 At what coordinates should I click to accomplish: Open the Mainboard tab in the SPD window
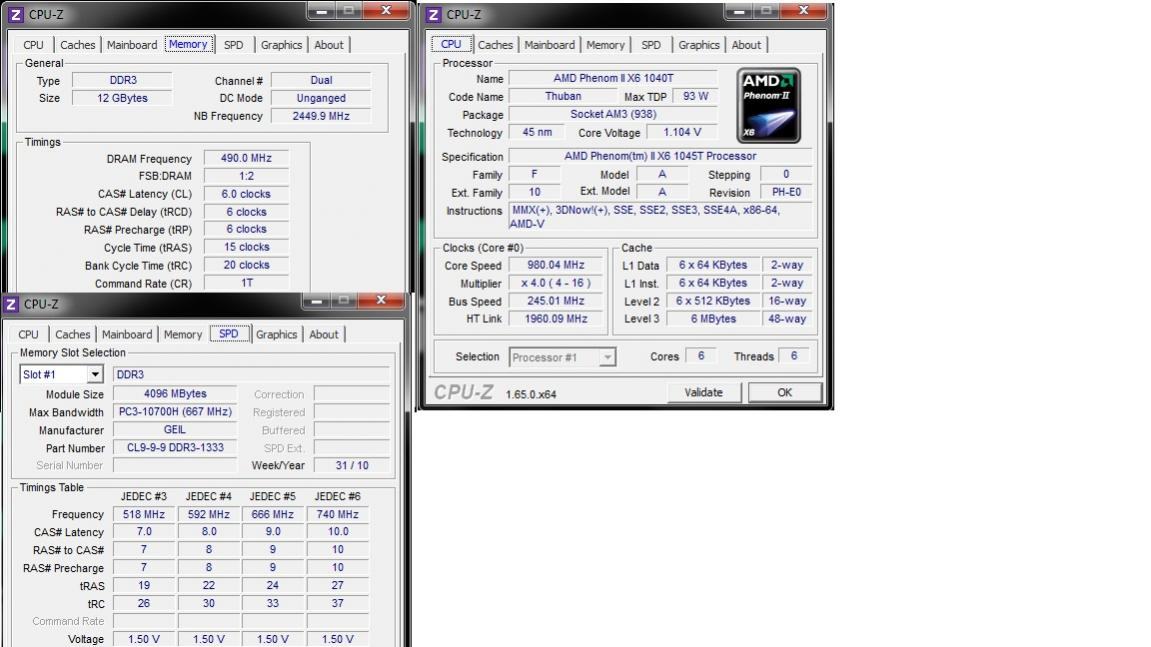click(x=127, y=334)
